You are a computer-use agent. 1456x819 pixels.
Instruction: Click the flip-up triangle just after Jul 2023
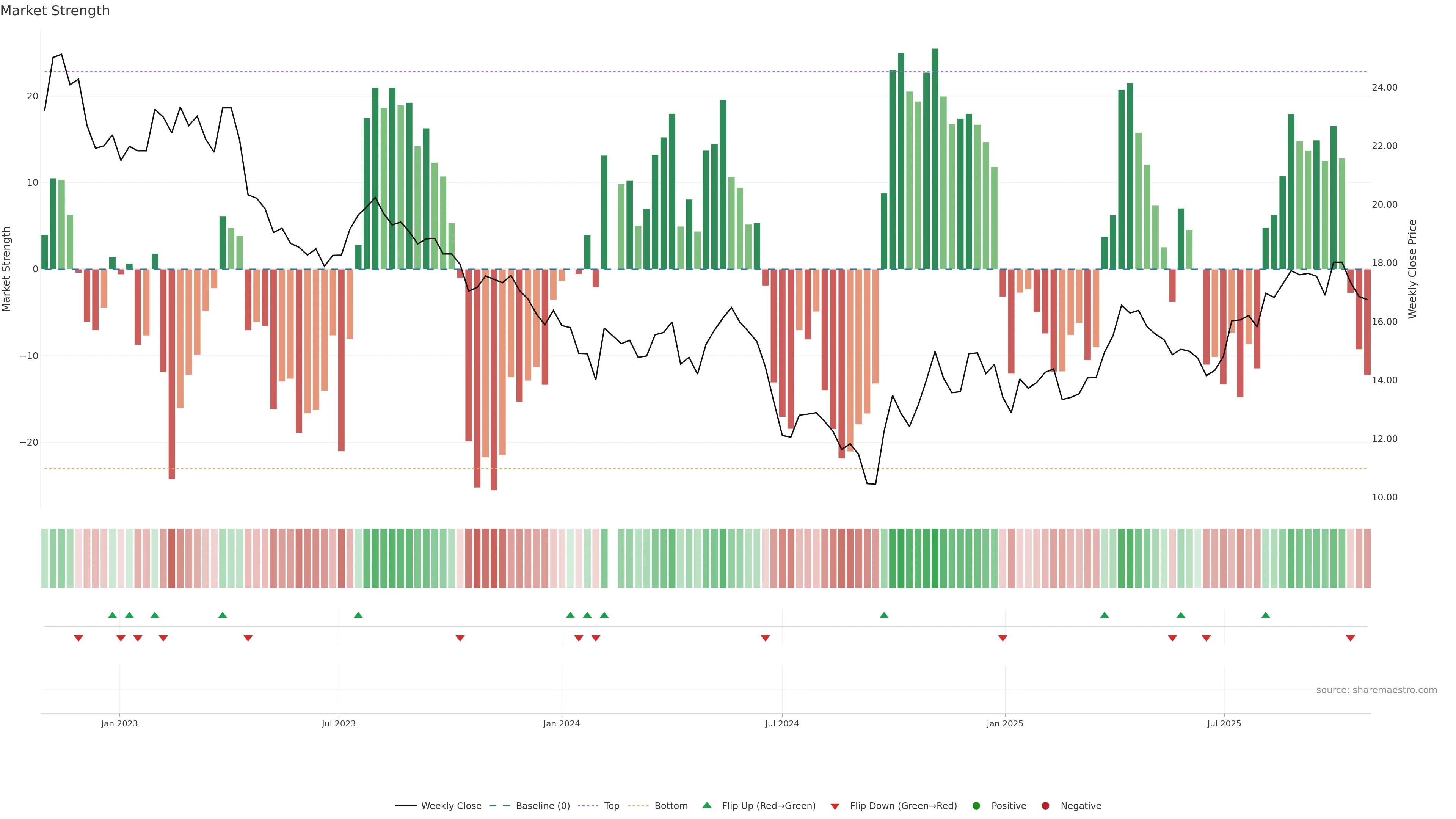click(358, 615)
